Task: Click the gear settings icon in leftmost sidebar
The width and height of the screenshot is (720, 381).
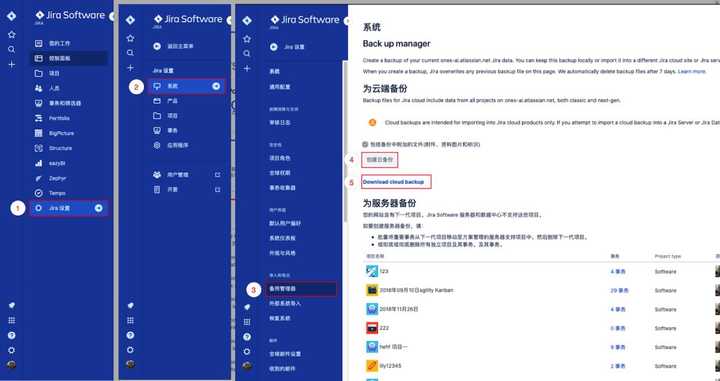Action: 11,350
